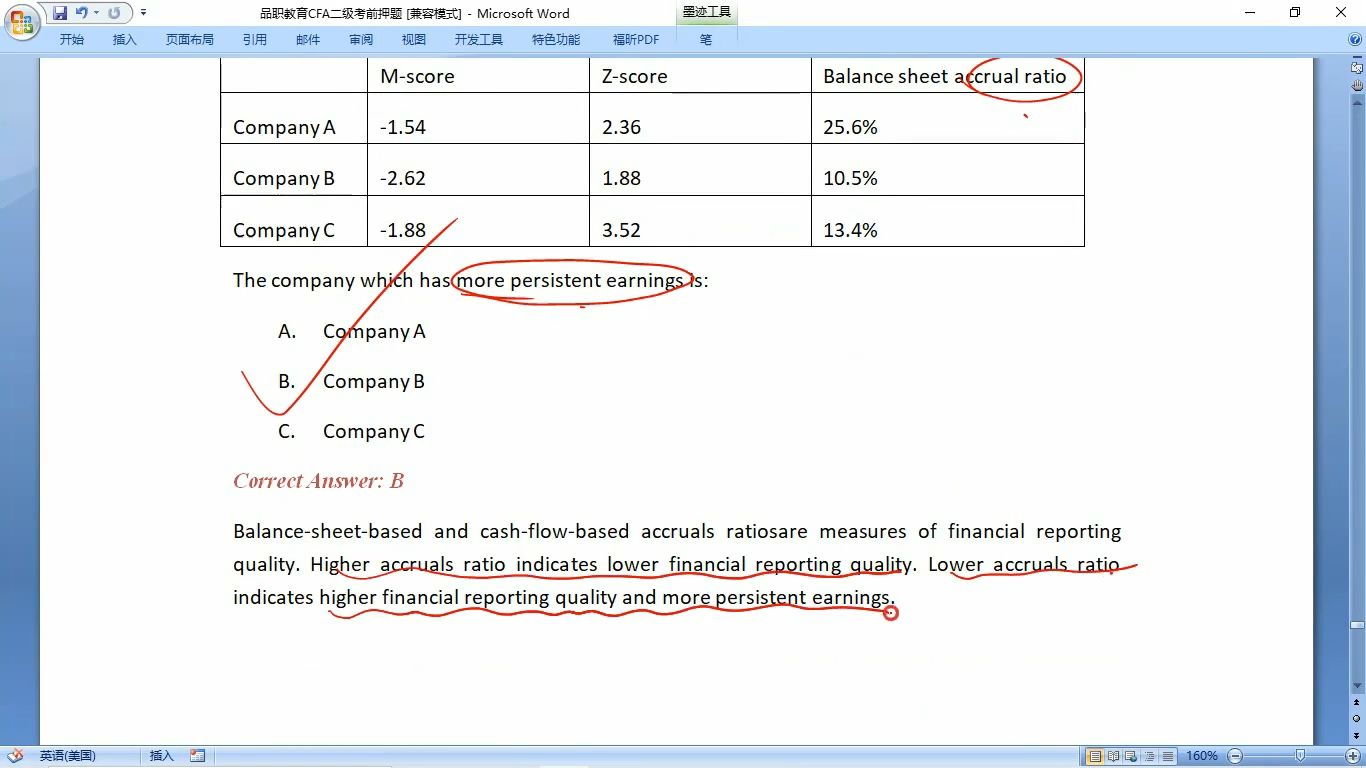Click the 1.88 Z-score value
This screenshot has width=1366, height=768.
621,178
